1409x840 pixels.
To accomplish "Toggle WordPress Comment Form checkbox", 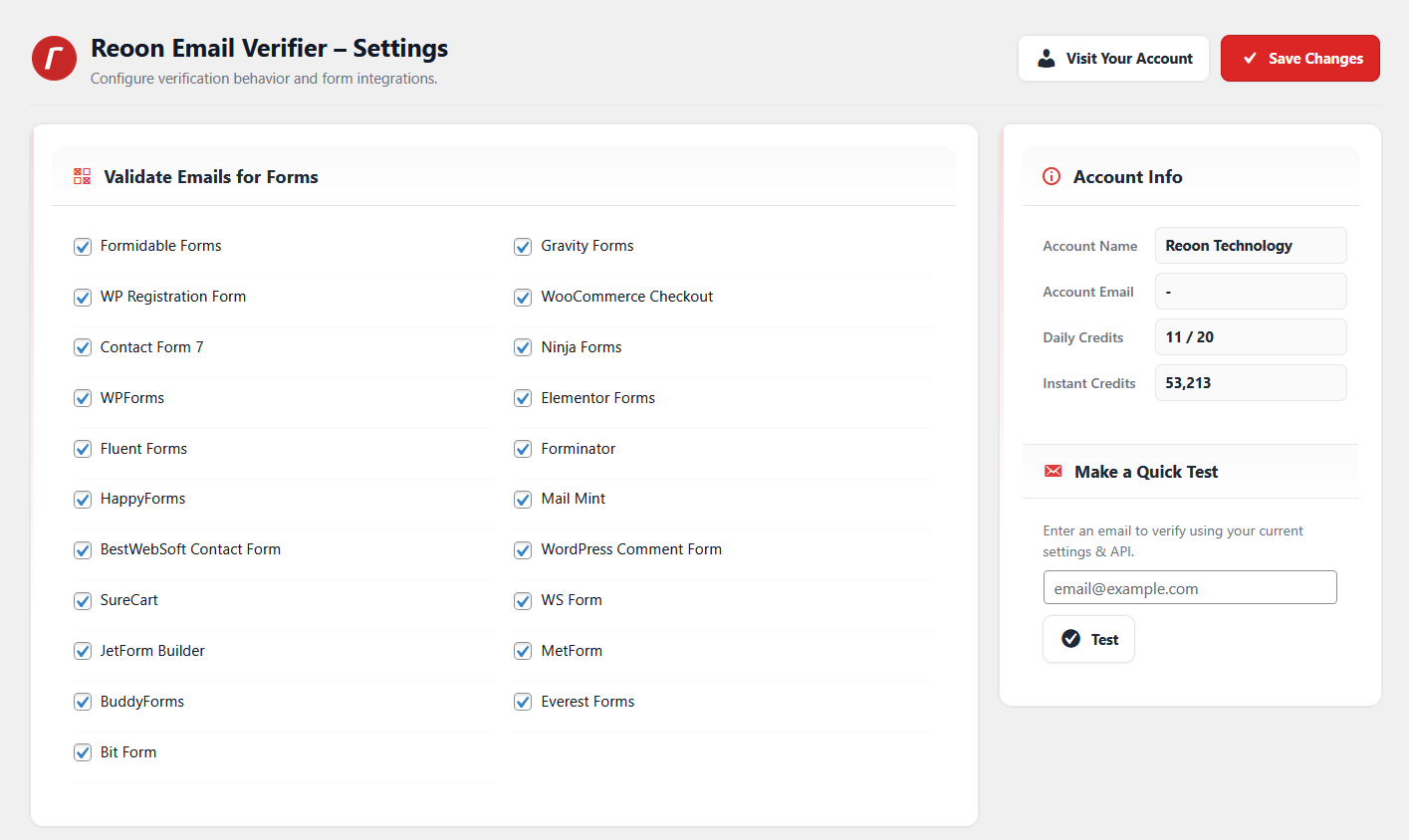I will [523, 550].
